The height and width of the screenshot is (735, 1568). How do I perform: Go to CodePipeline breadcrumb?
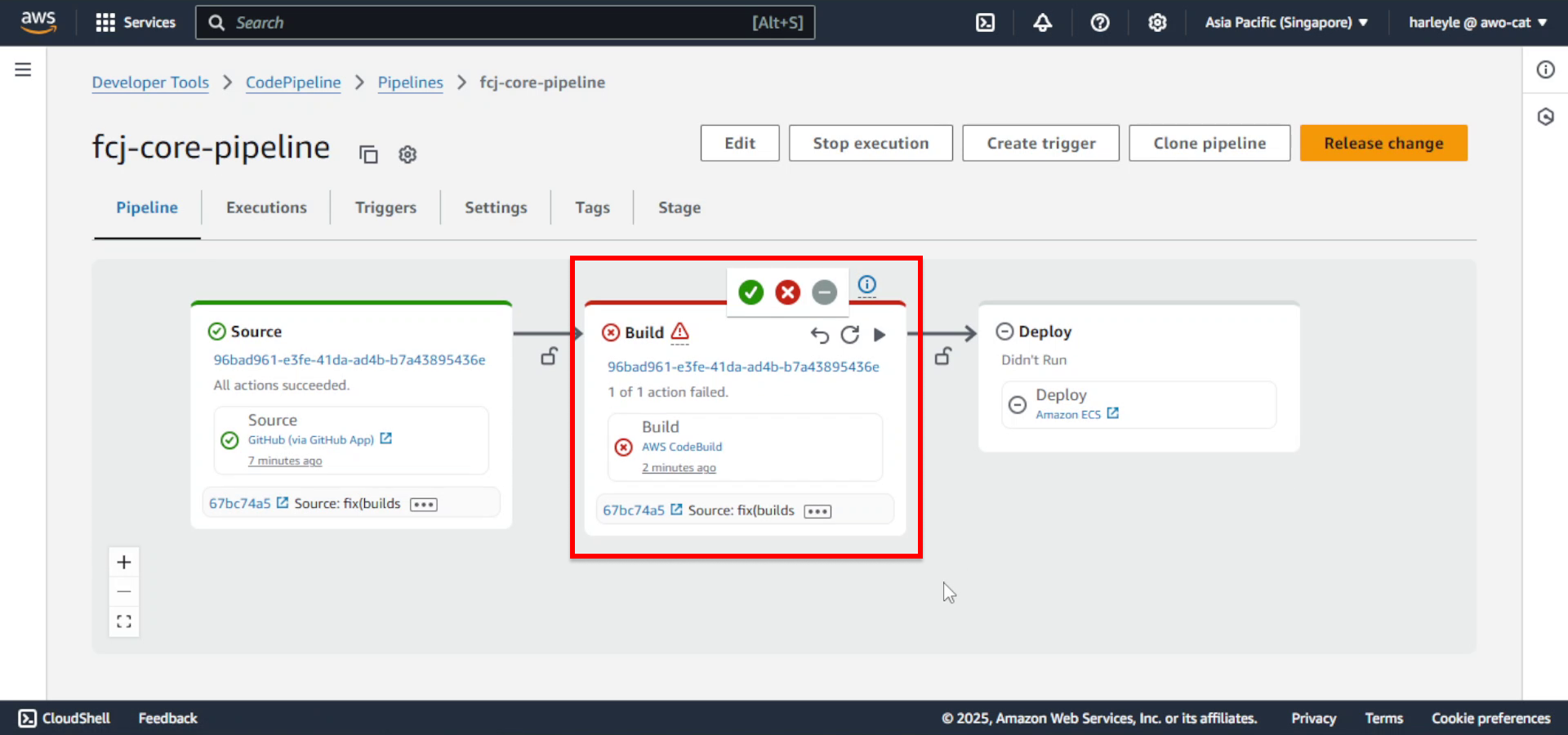tap(293, 82)
